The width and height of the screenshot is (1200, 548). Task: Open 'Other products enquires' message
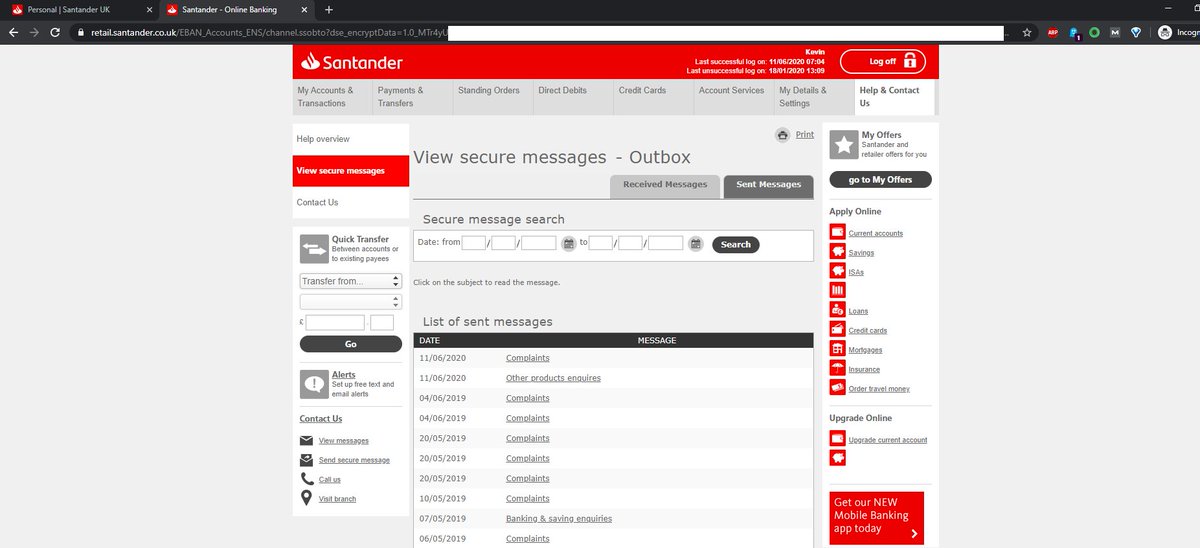553,378
